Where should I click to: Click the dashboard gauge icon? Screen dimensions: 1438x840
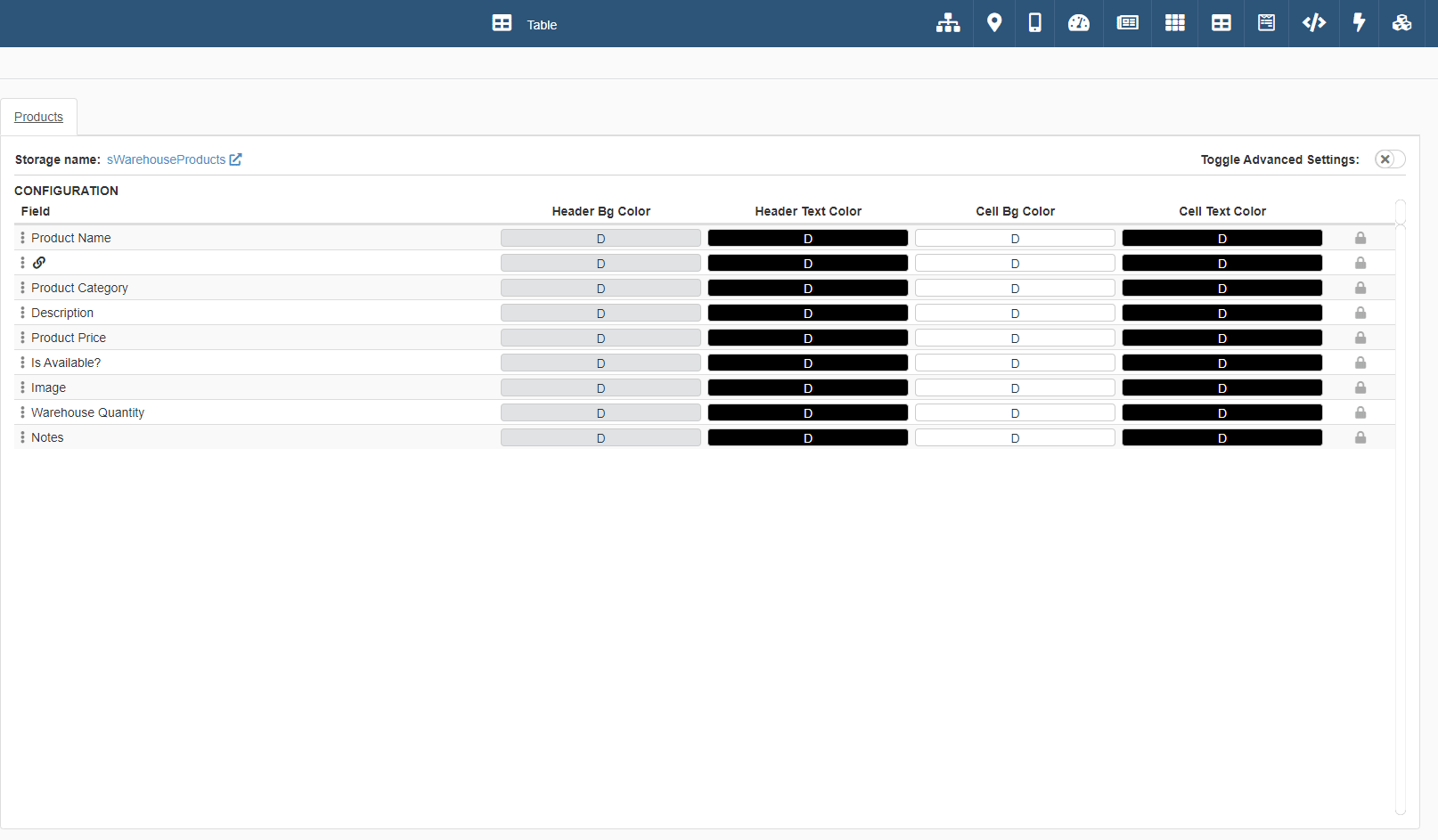coord(1079,23)
